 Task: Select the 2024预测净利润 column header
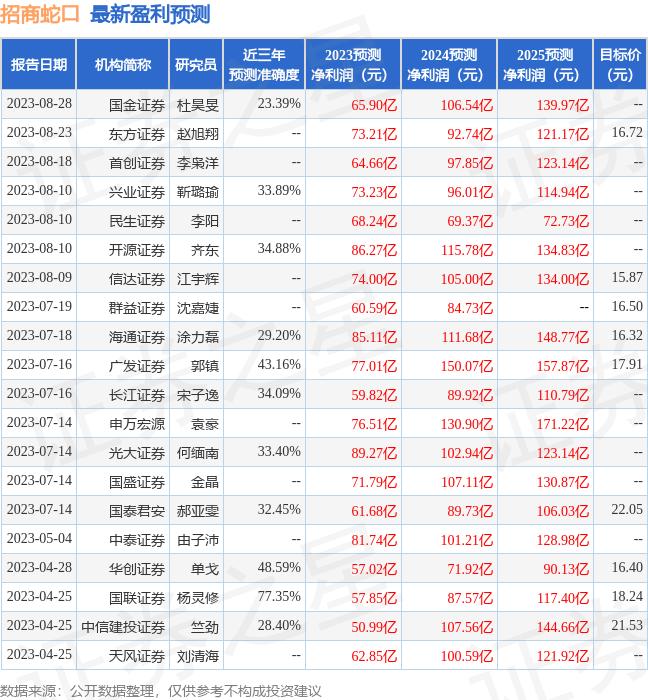click(x=449, y=65)
